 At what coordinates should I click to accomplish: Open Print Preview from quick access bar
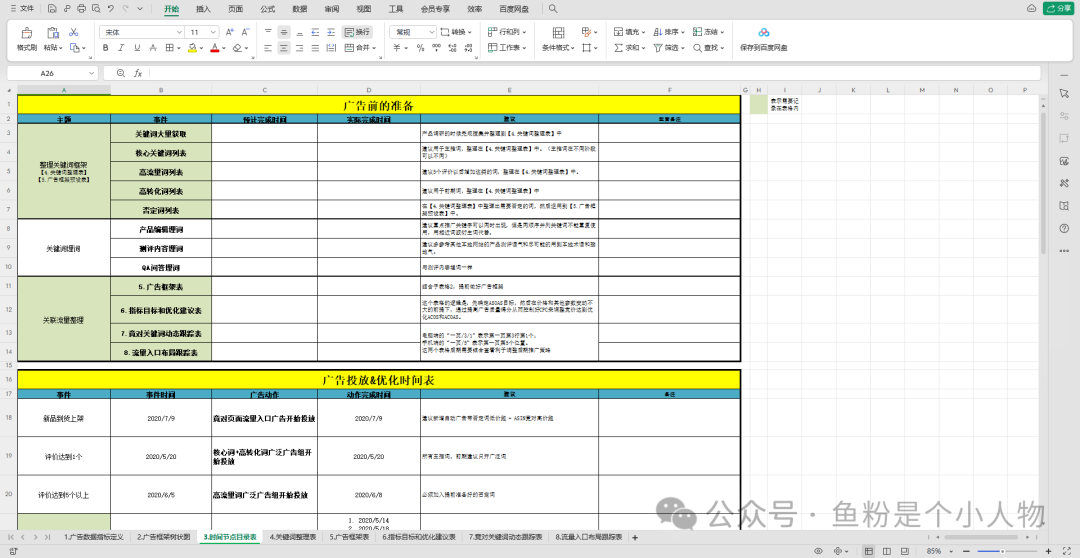click(x=95, y=9)
